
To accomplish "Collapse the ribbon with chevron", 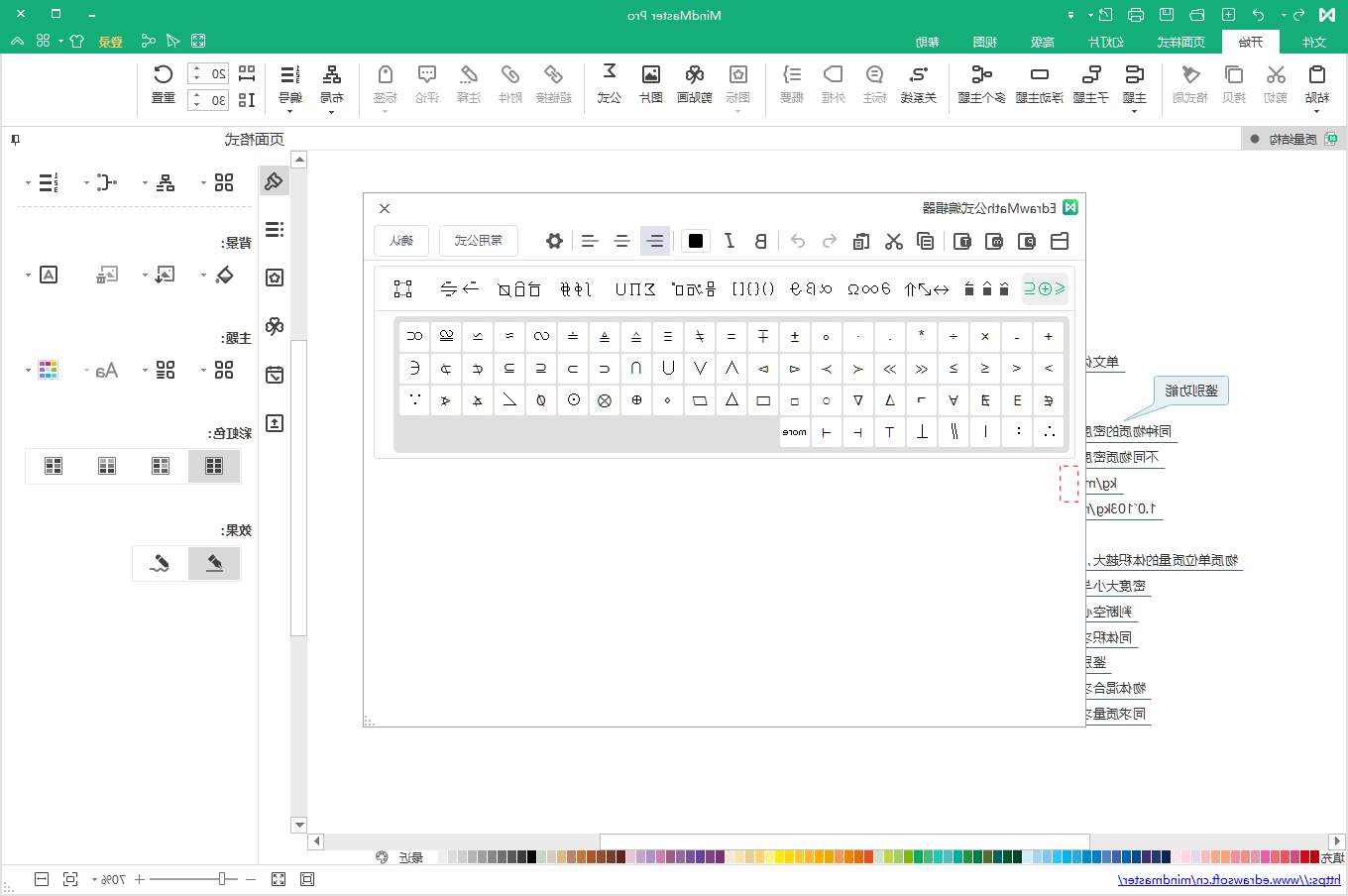I will click(x=17, y=41).
